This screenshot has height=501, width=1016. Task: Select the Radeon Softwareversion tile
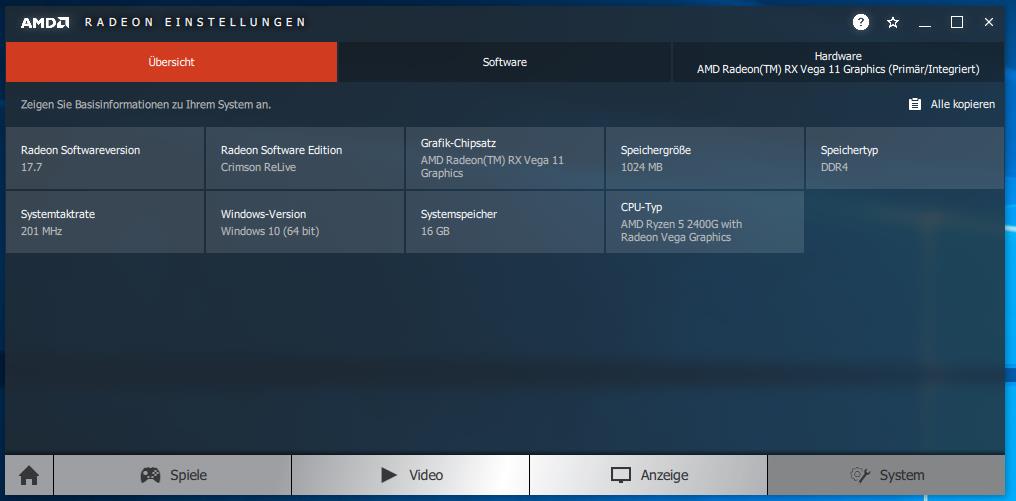pyautogui.click(x=105, y=158)
